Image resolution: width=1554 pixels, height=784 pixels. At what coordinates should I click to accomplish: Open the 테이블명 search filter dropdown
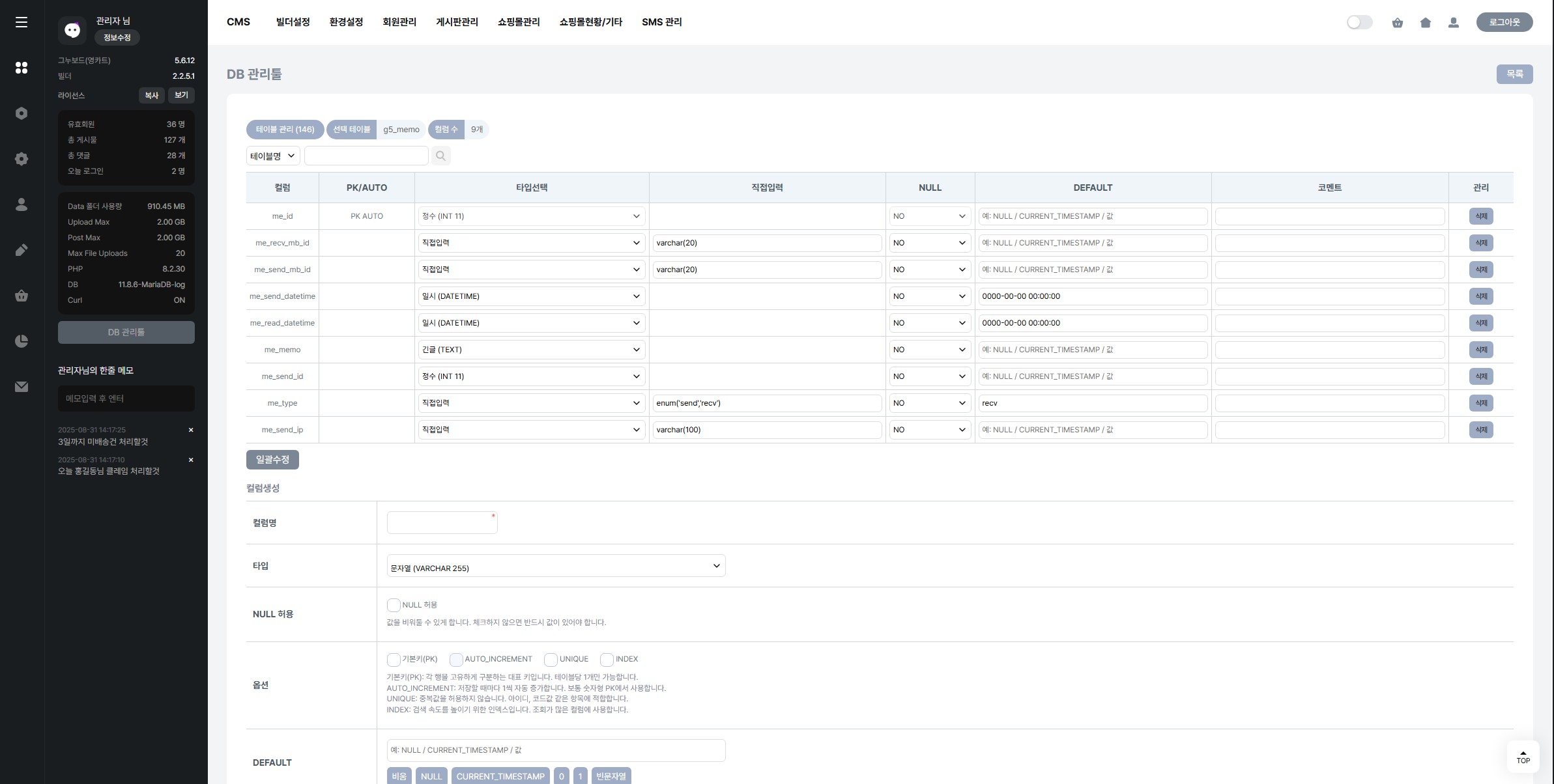272,156
